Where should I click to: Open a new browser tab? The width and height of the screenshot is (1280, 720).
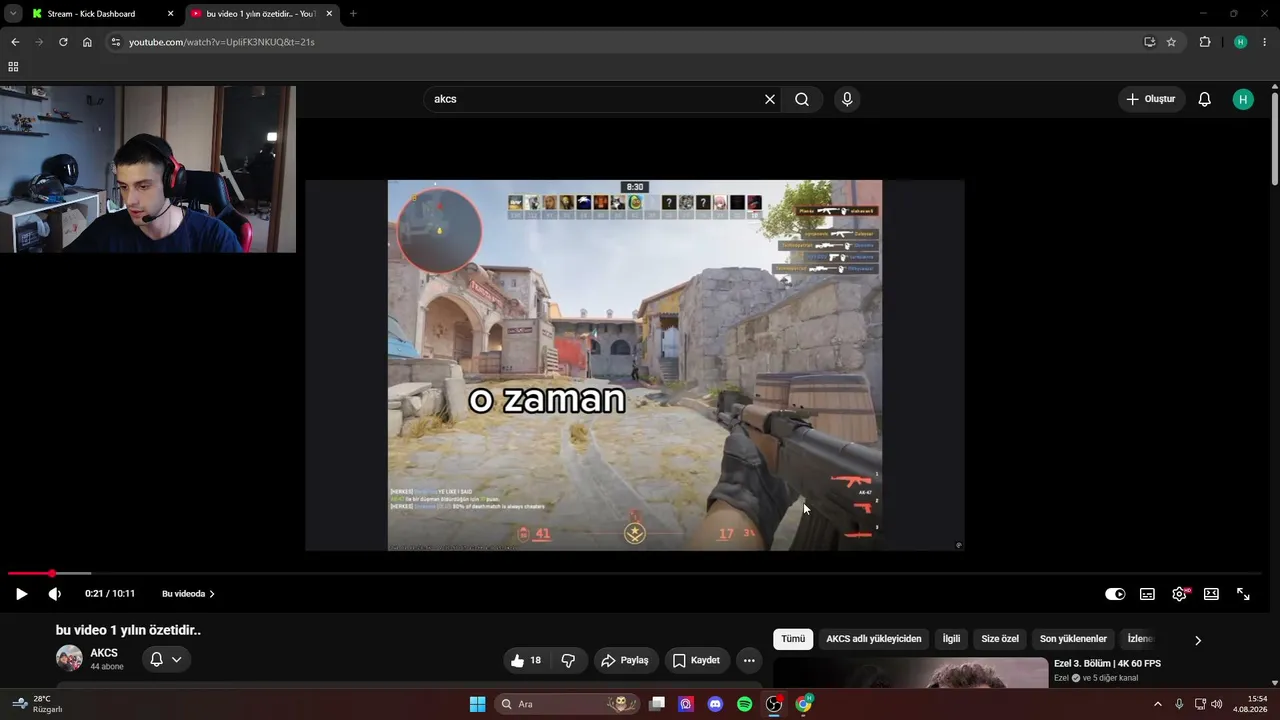point(353,14)
